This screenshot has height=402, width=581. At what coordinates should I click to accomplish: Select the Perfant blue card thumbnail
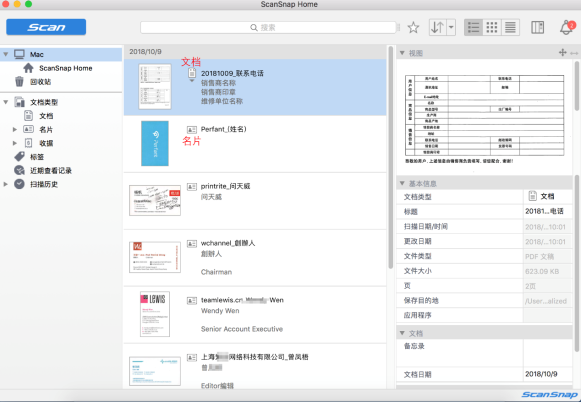[x=155, y=143]
